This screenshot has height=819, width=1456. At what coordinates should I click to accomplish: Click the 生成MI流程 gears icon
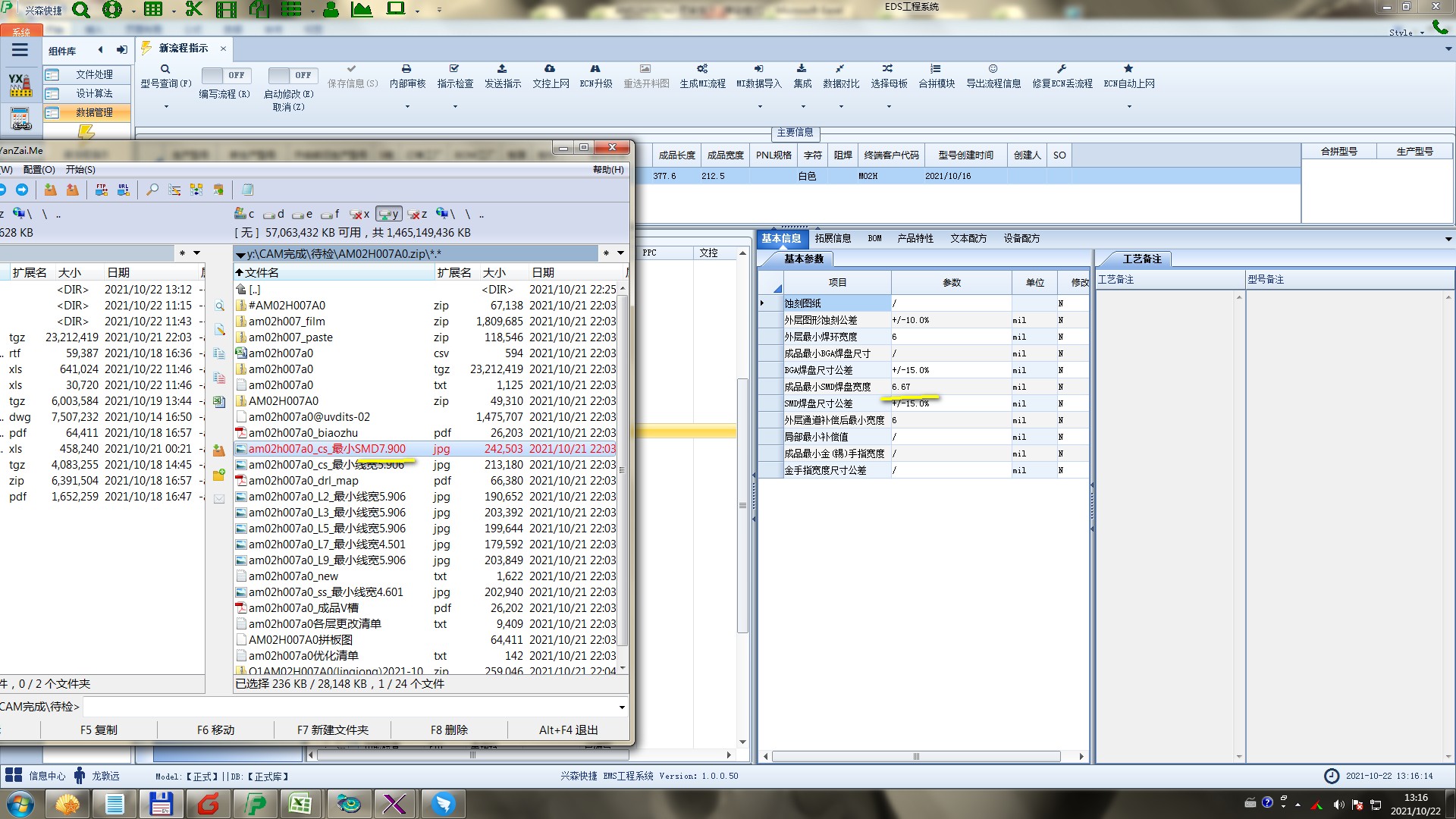(702, 69)
